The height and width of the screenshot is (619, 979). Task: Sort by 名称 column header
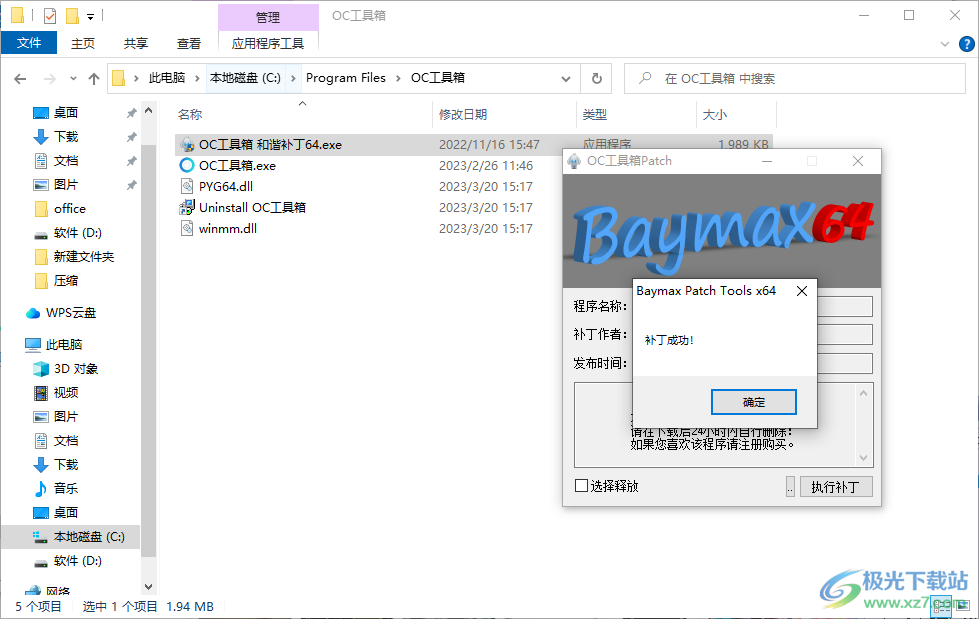click(x=190, y=115)
